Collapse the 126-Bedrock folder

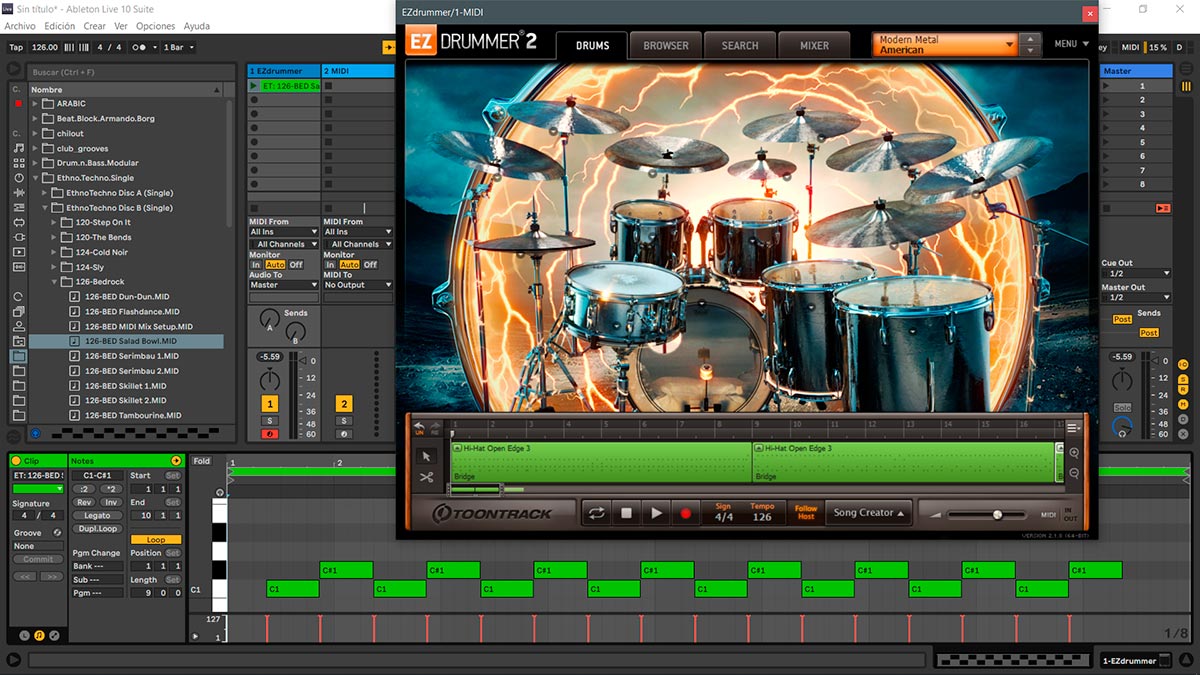click(x=54, y=282)
